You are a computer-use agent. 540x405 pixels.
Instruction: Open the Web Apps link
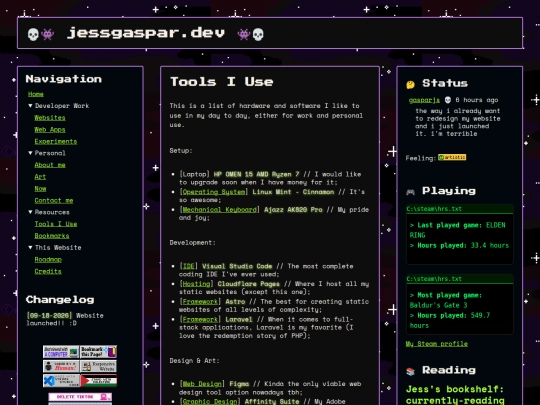tap(50, 129)
